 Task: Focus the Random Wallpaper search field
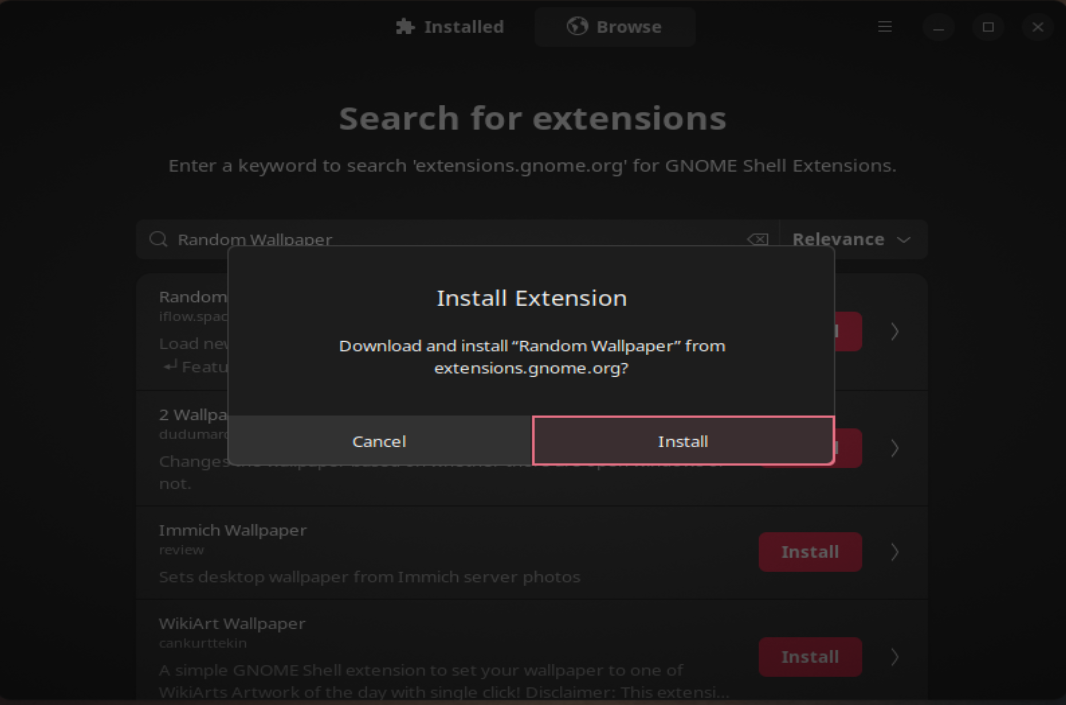click(457, 239)
